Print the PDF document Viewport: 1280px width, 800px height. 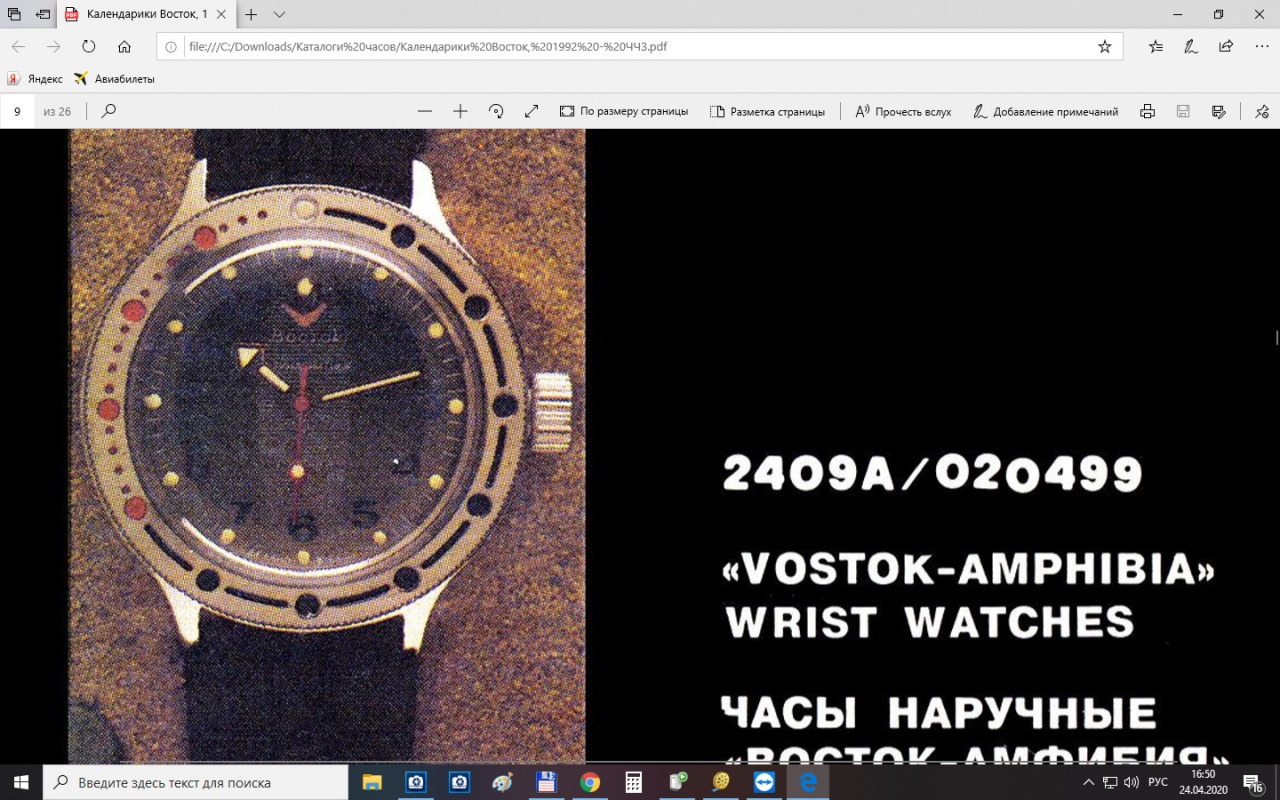pyautogui.click(x=1148, y=111)
